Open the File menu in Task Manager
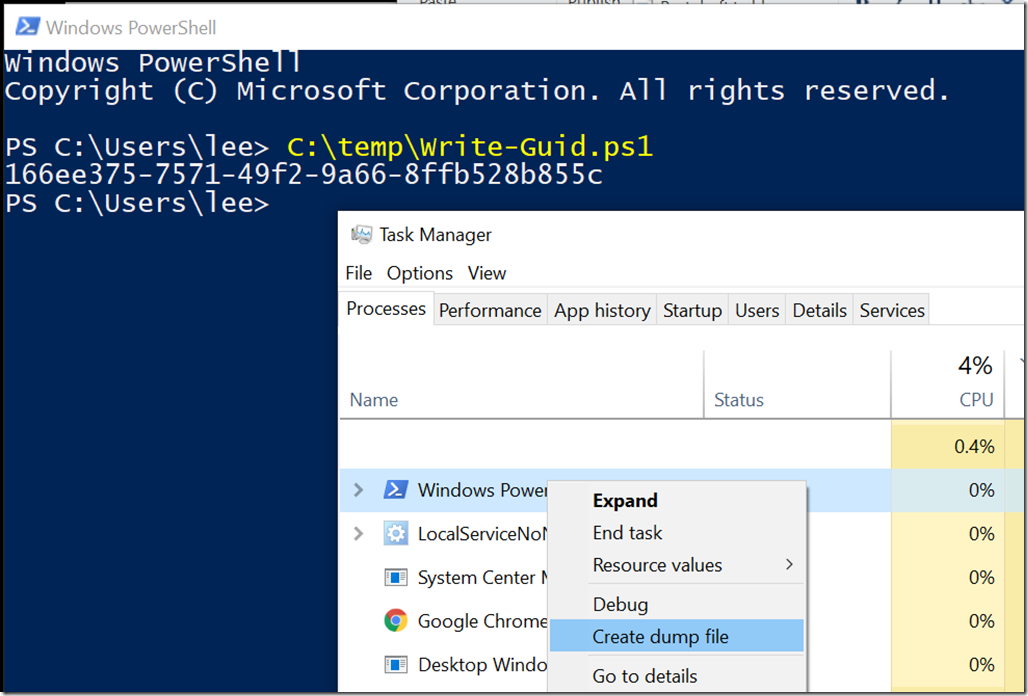The height and width of the screenshot is (696, 1028). (359, 273)
